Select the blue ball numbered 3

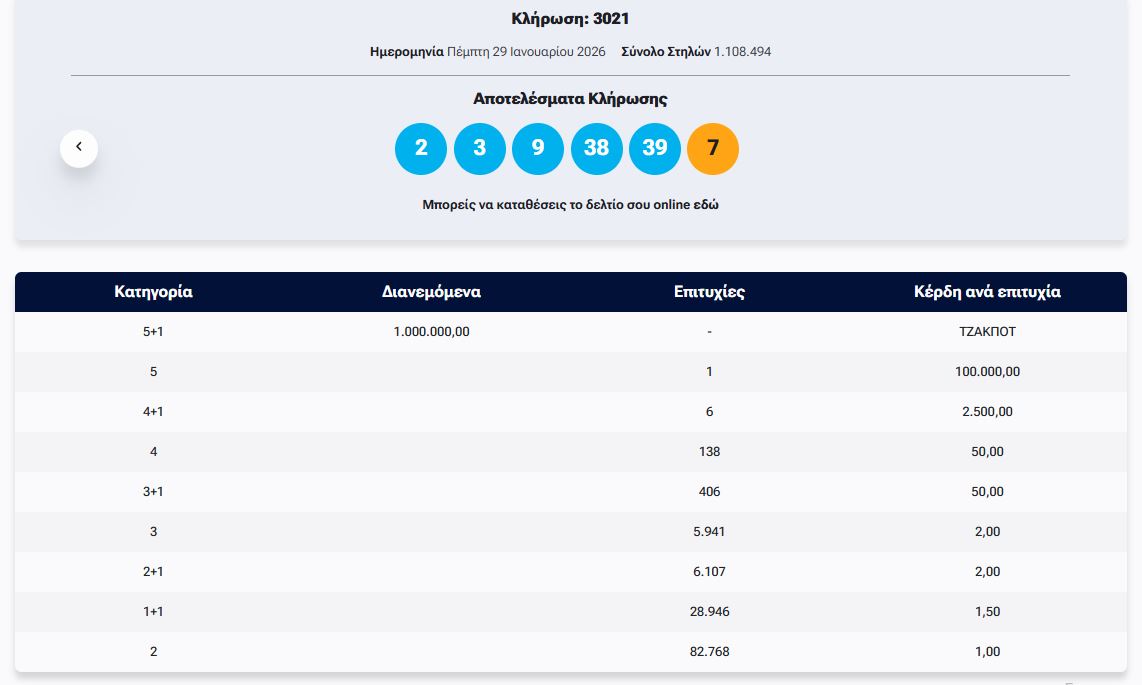479,148
